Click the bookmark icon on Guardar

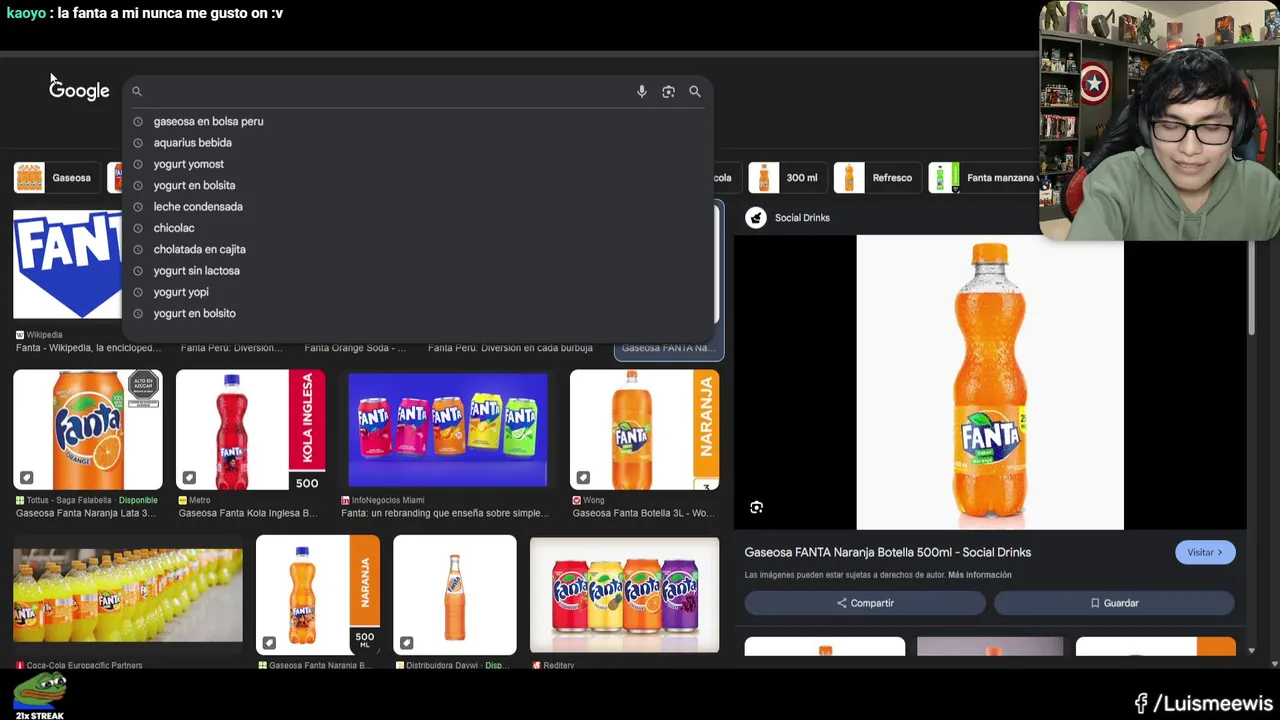pos(1095,603)
